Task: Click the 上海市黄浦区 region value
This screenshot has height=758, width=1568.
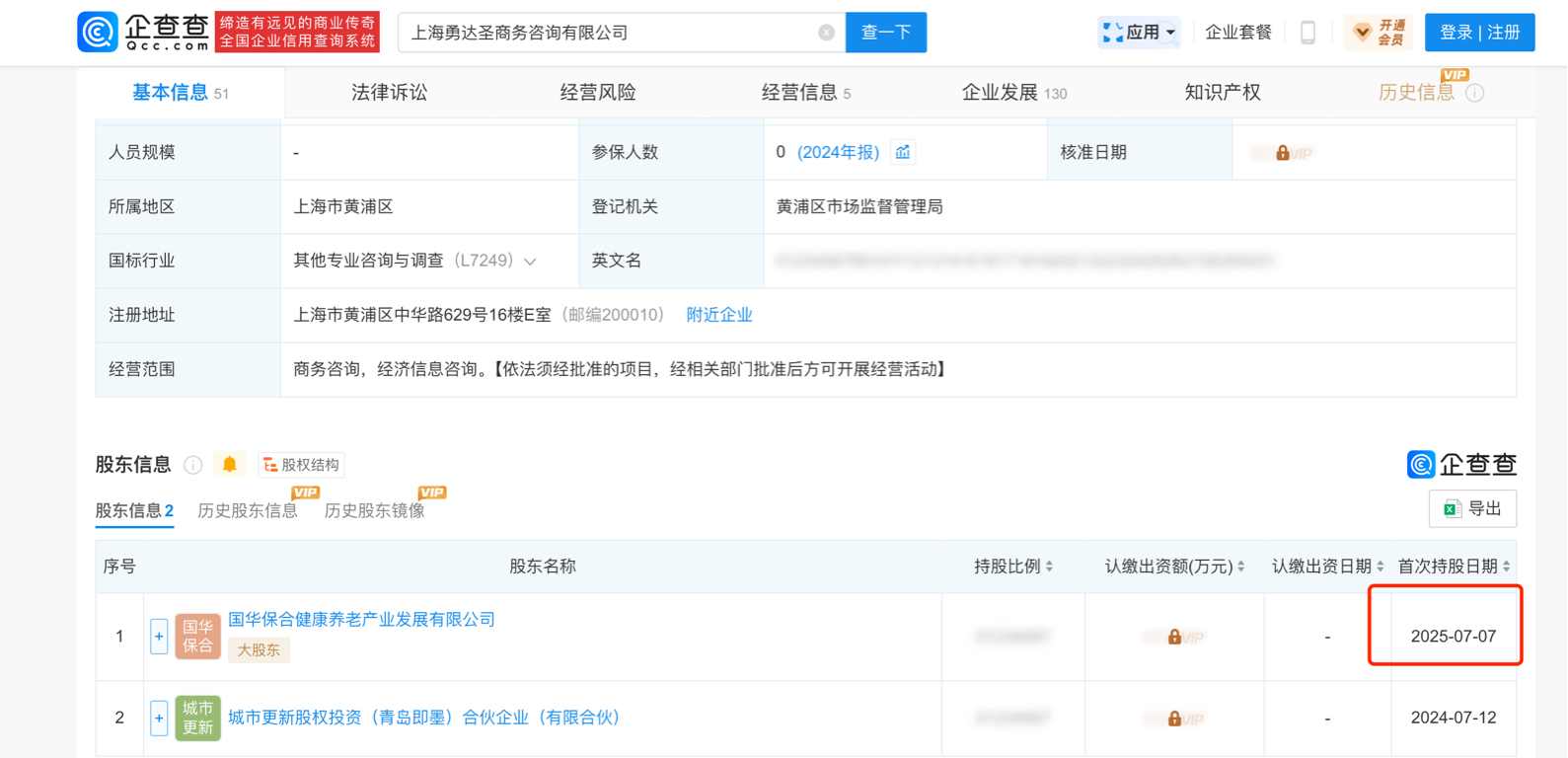Action: click(x=343, y=206)
